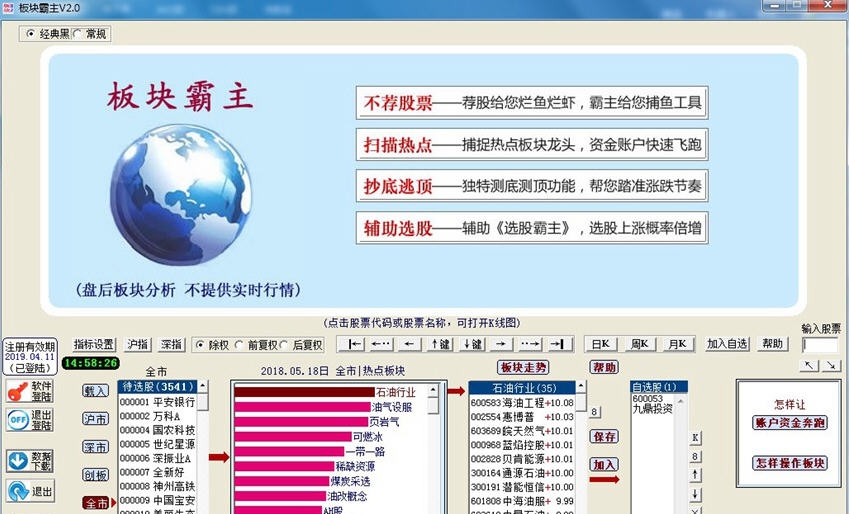Select stock 000005 世纪星源
This screenshot has height=514, width=849.
[157, 444]
